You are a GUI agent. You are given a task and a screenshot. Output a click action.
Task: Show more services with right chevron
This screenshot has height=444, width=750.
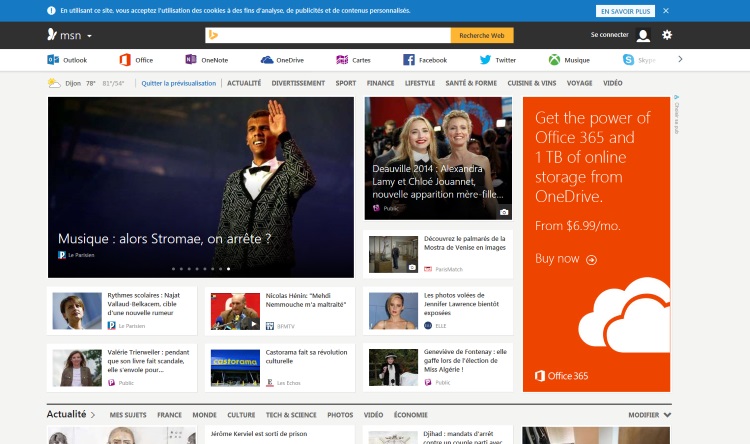pos(680,59)
